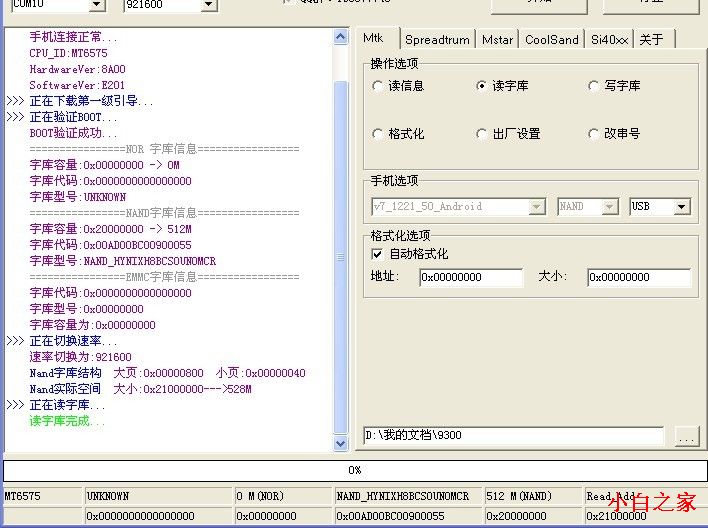The height and width of the screenshot is (528, 708).
Task: Switch to the Spreadtrum tab
Action: click(x=437, y=40)
